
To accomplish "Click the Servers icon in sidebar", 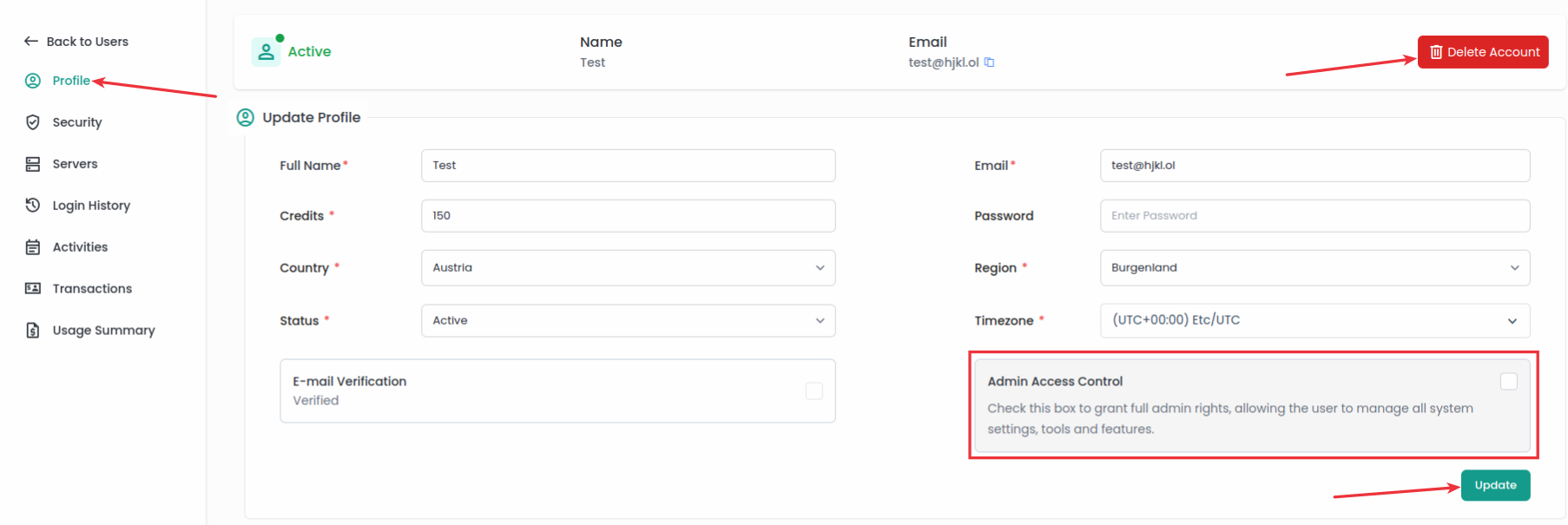I will coord(33,164).
